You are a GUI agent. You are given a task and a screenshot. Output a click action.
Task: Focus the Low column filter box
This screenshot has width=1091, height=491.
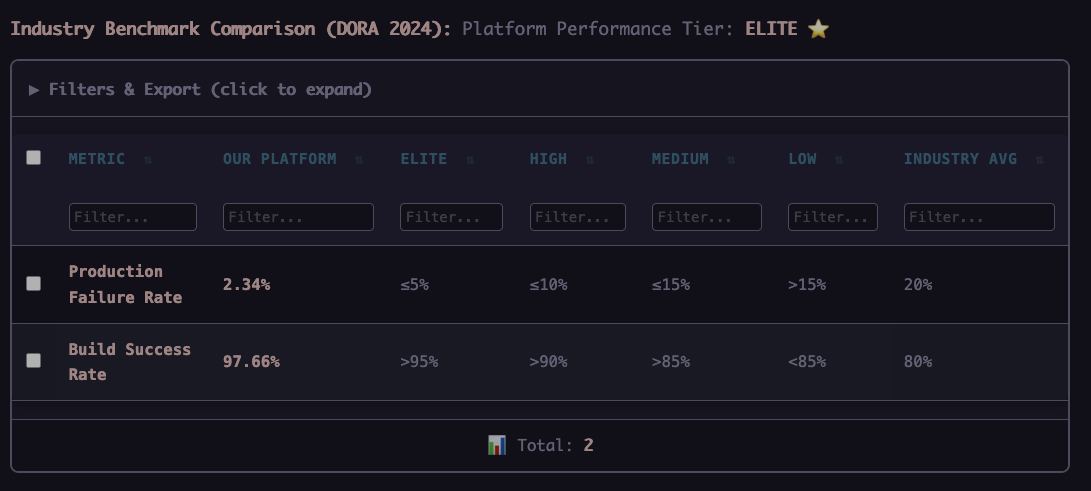(x=833, y=217)
